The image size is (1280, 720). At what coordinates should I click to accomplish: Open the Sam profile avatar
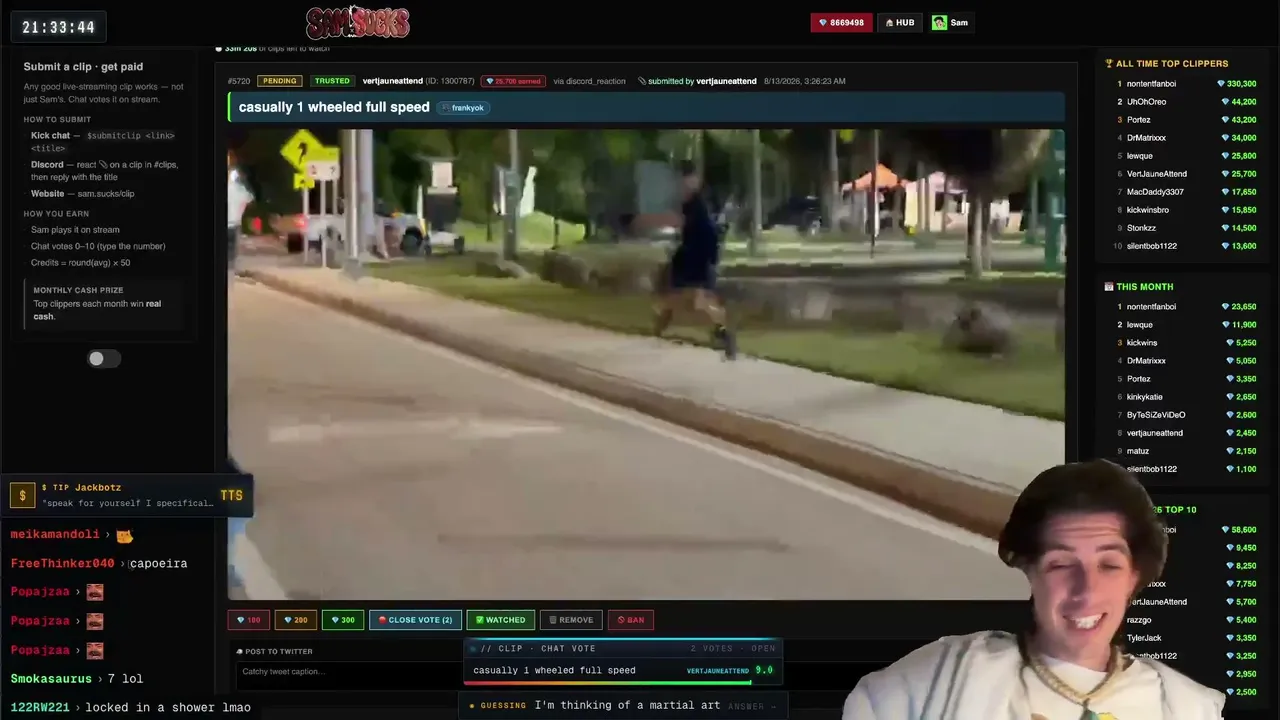[x=939, y=22]
